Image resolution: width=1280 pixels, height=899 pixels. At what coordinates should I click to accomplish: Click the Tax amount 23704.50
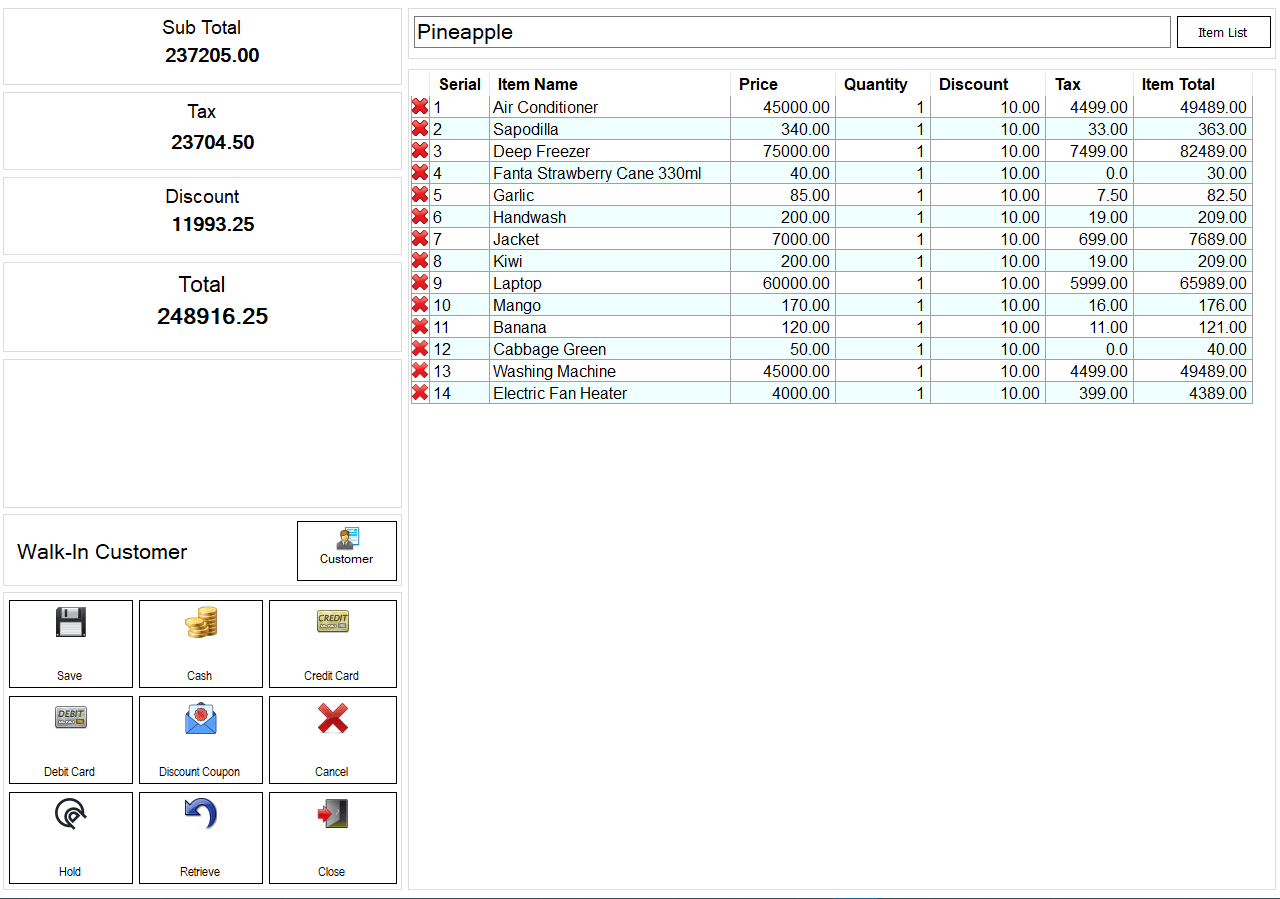tap(212, 142)
